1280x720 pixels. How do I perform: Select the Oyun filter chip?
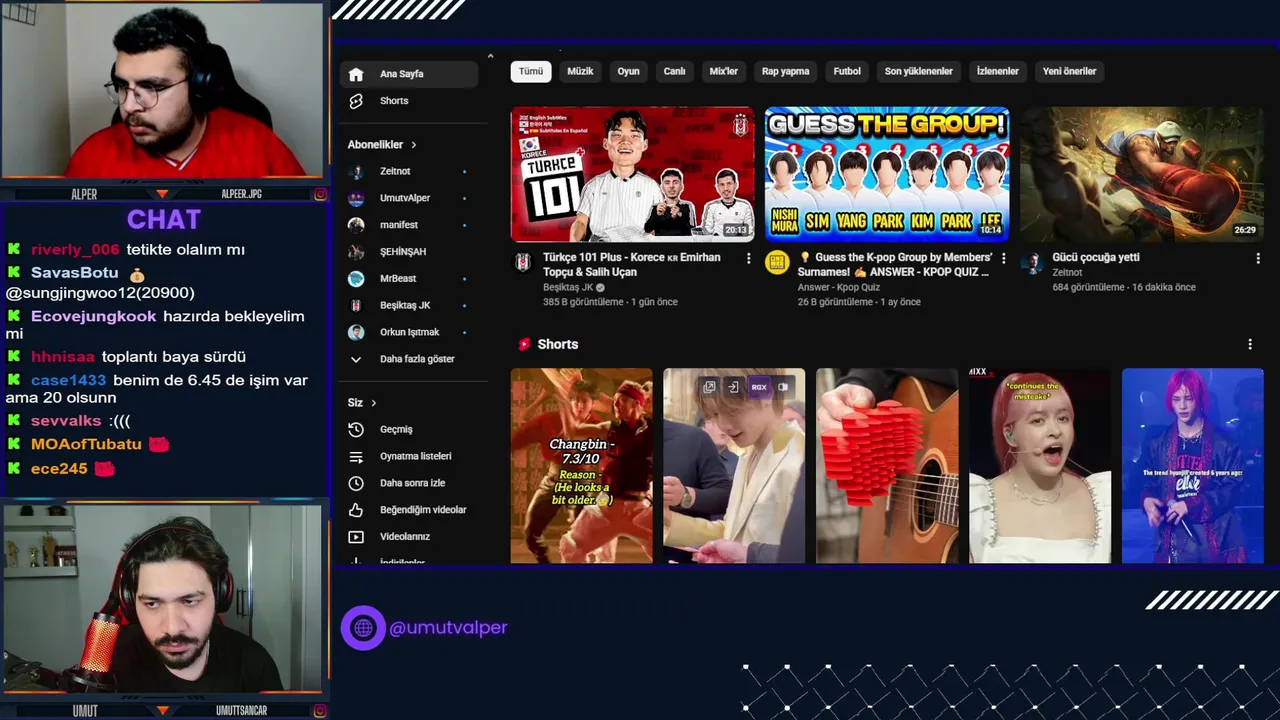[x=628, y=71]
